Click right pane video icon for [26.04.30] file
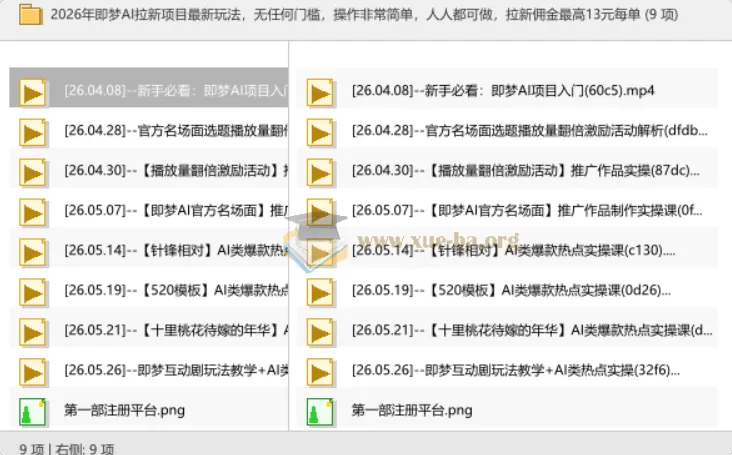This screenshot has height=455, width=732. tap(320, 173)
